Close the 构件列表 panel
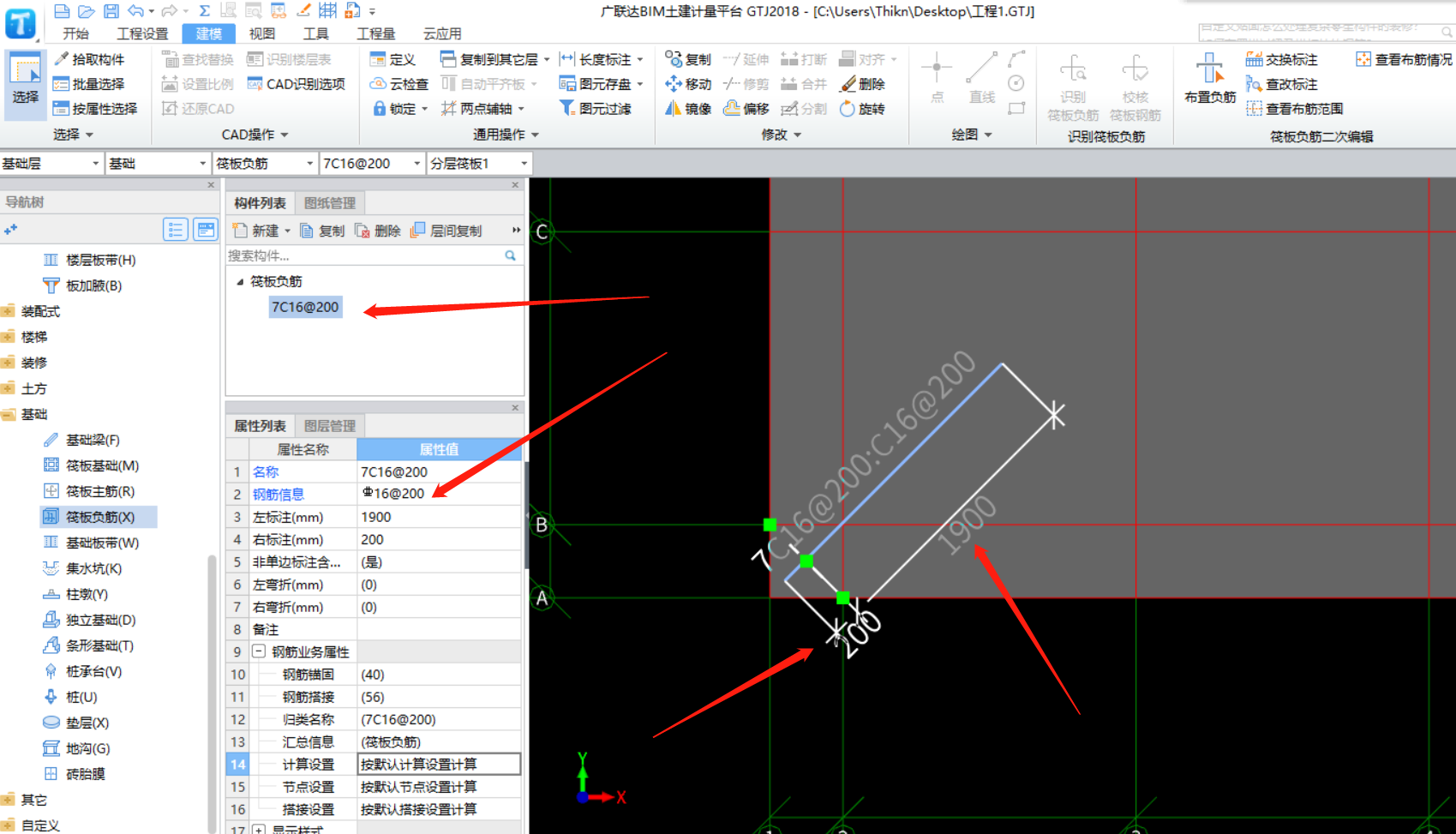Viewport: 1456px width, 834px height. coord(515,184)
